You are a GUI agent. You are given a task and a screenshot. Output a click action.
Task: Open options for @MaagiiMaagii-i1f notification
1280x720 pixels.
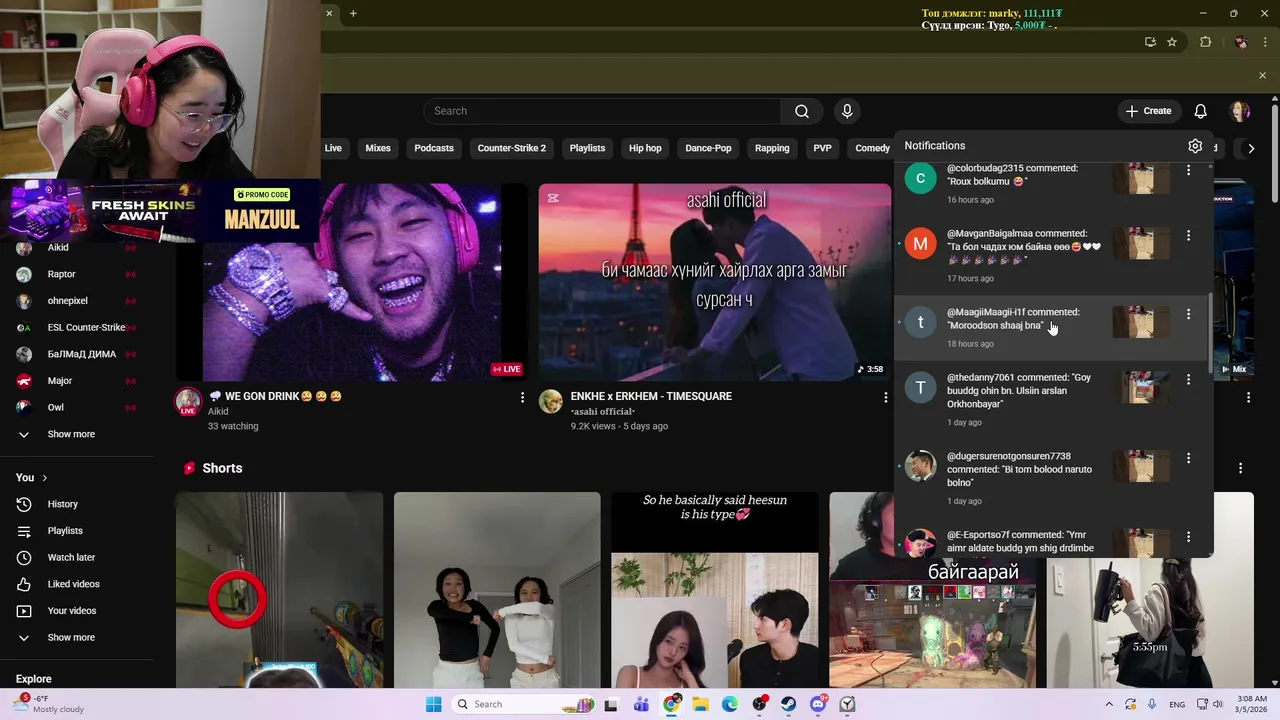pos(1188,314)
